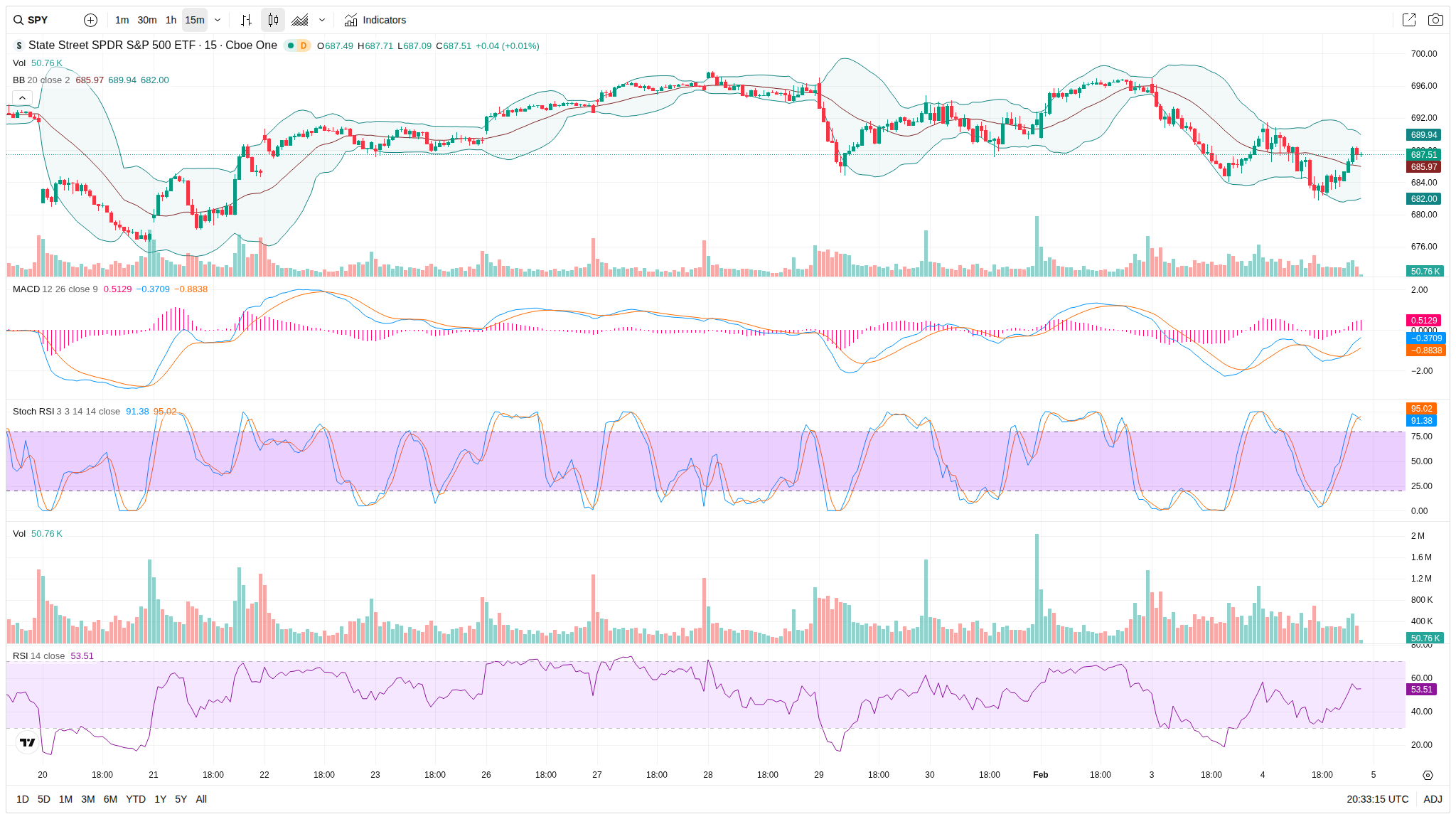Open the fullscreen popout icon

pos(1408,20)
